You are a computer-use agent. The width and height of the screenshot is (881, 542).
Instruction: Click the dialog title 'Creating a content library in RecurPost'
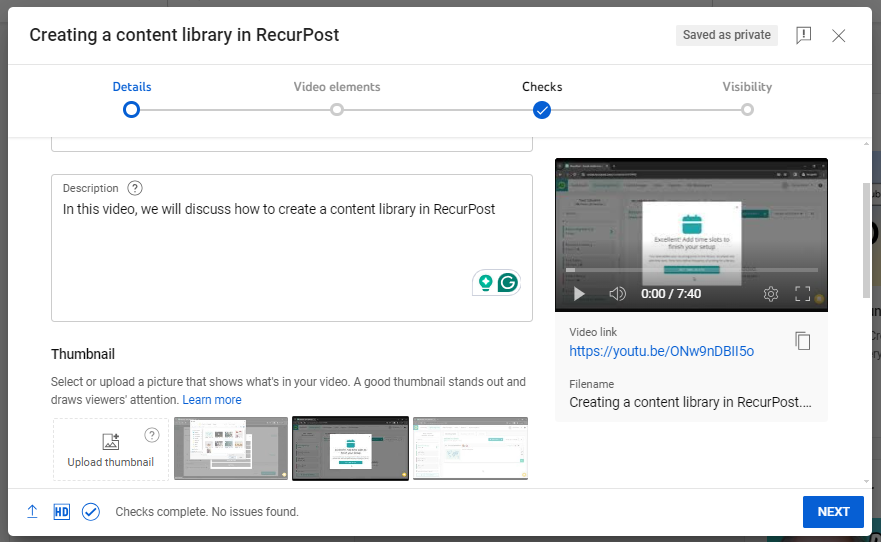pos(184,35)
